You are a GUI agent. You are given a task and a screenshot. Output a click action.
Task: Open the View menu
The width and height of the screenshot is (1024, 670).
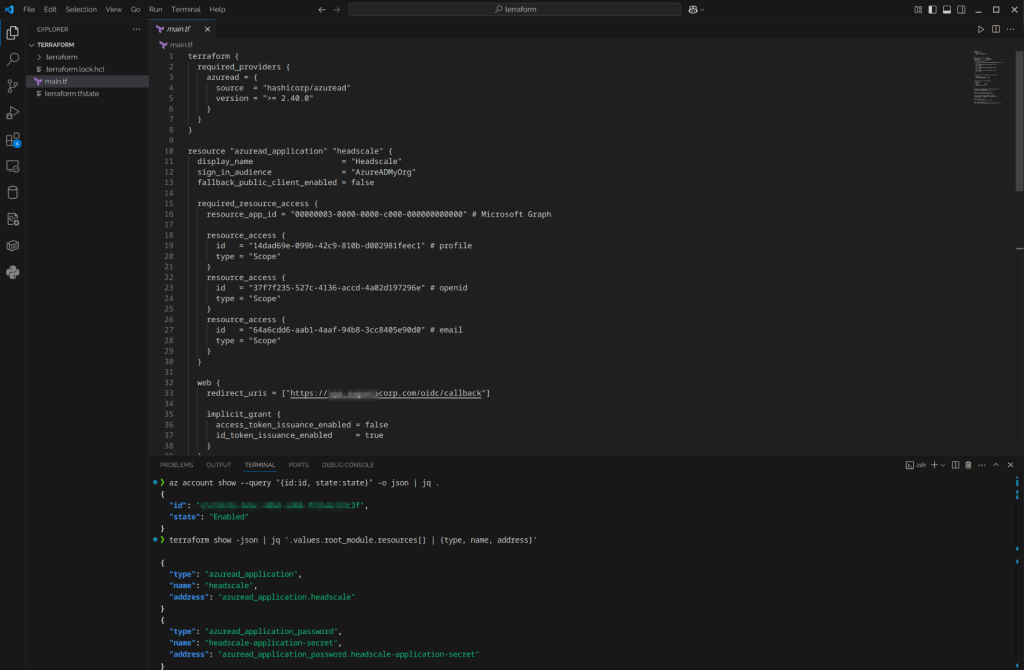coord(114,10)
